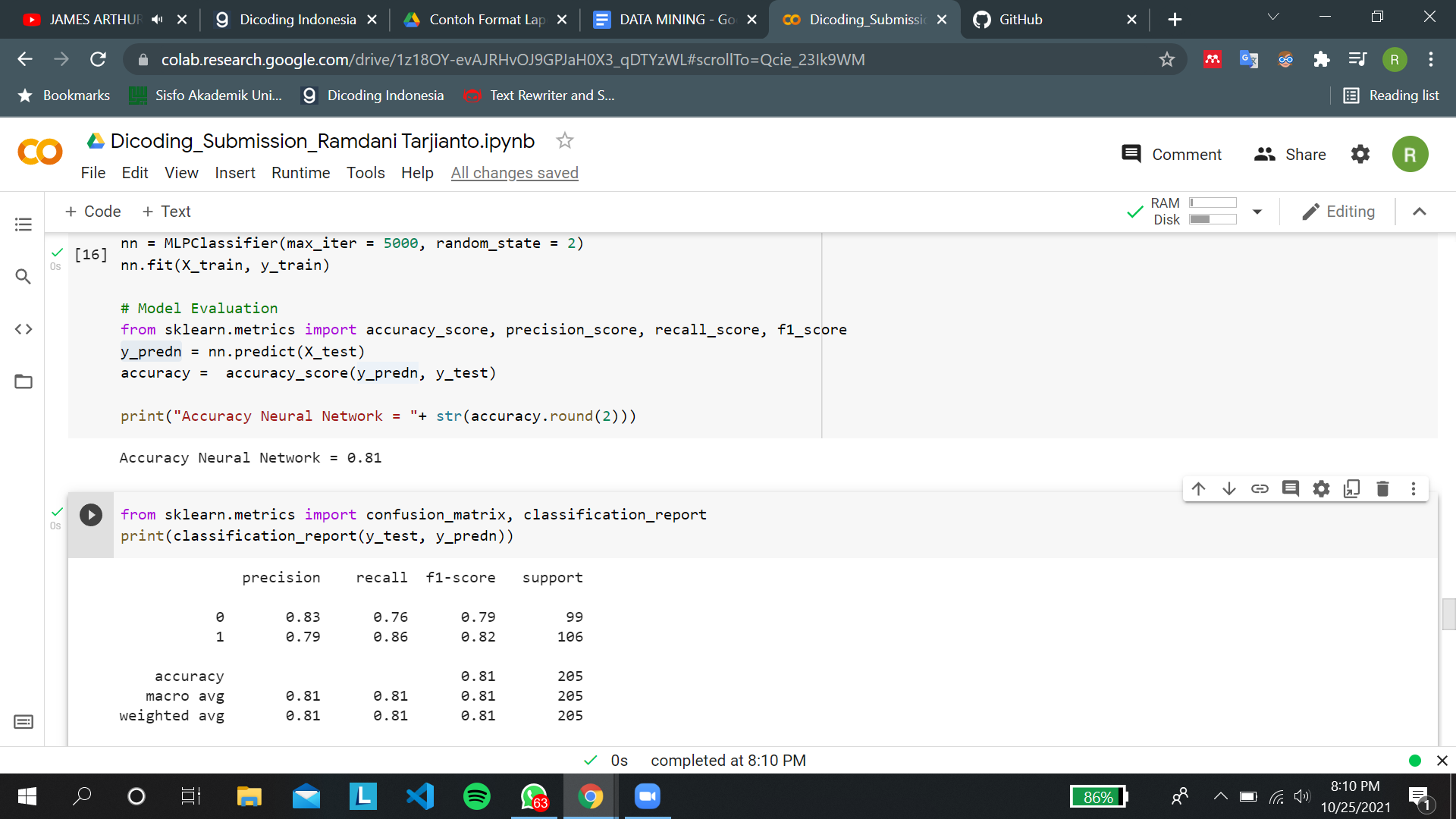The image size is (1456, 819).
Task: Open more cell actions three-dot menu
Action: tap(1414, 489)
